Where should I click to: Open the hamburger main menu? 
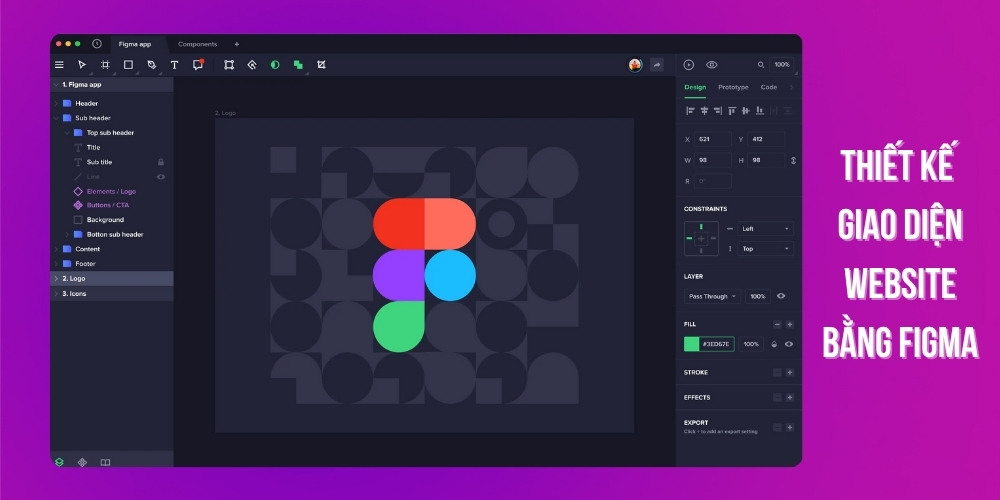point(59,64)
